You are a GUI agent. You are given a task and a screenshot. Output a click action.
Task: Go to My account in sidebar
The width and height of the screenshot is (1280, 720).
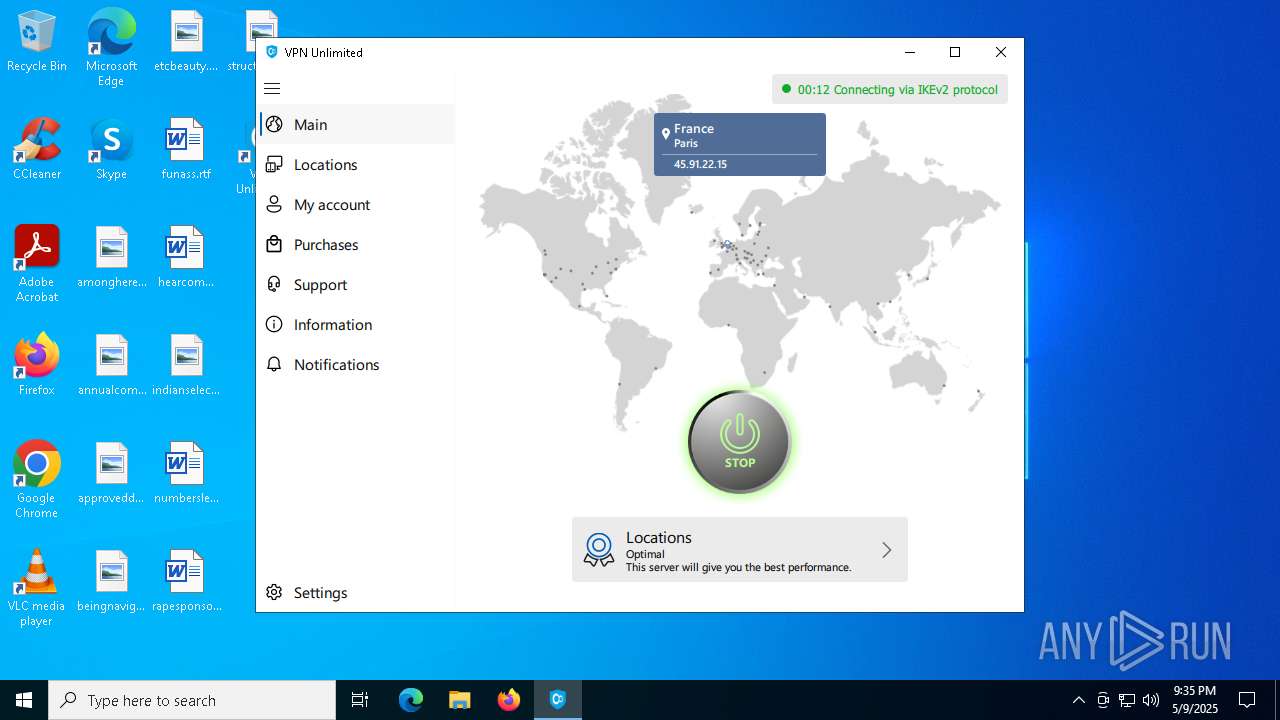click(x=357, y=205)
